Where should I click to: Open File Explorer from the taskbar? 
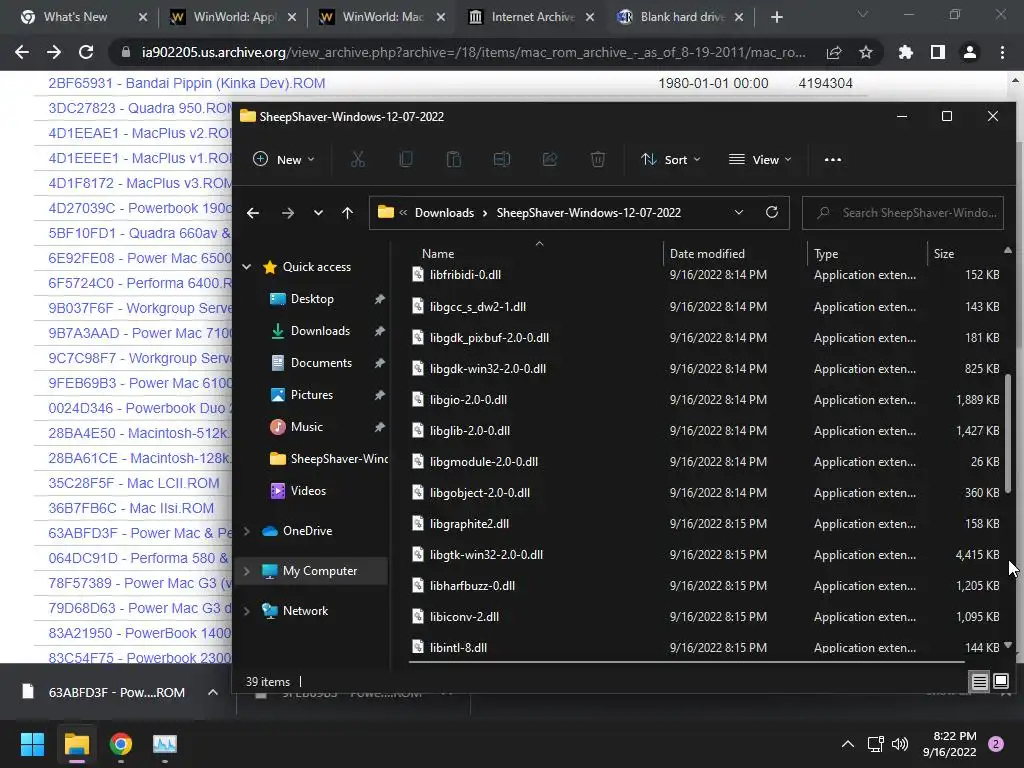(x=77, y=744)
